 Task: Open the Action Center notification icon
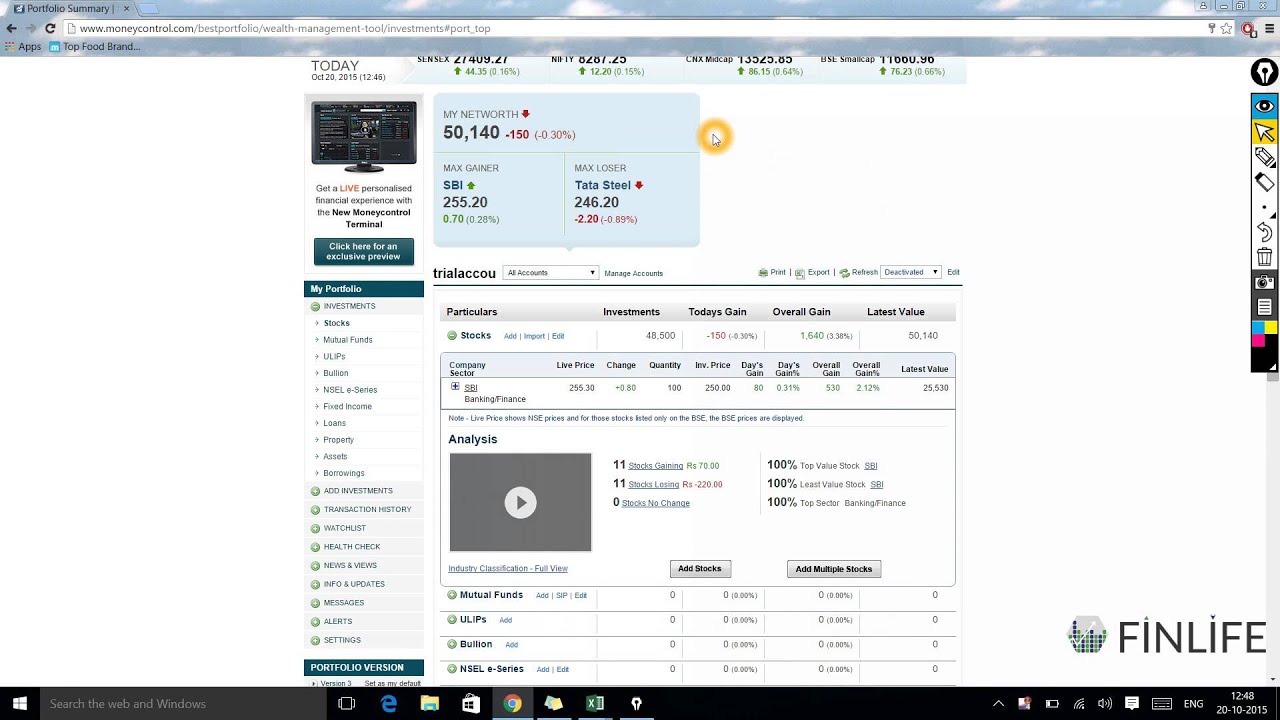coord(1132,704)
